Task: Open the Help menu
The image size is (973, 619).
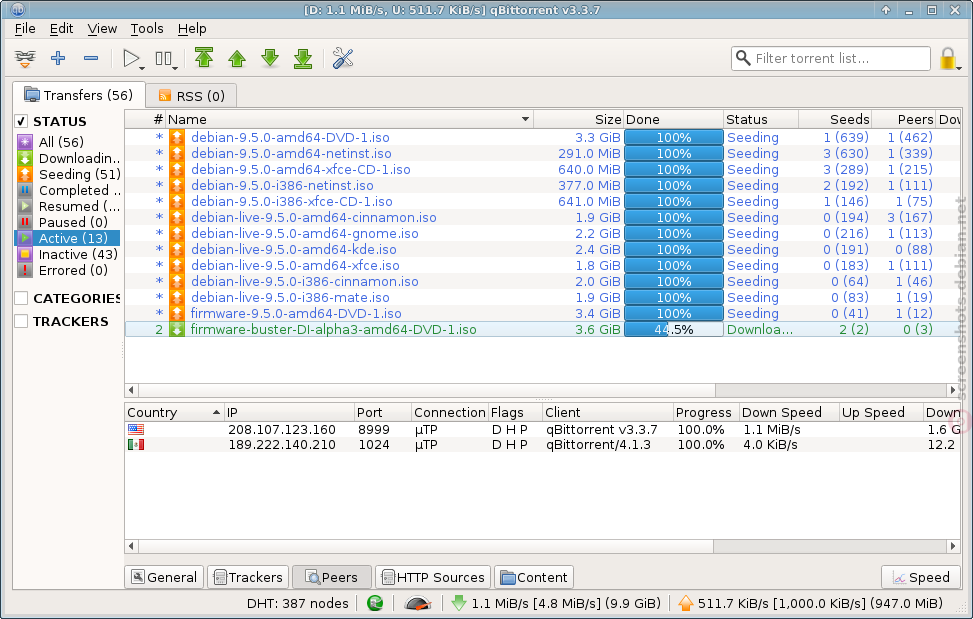Action: point(192,29)
